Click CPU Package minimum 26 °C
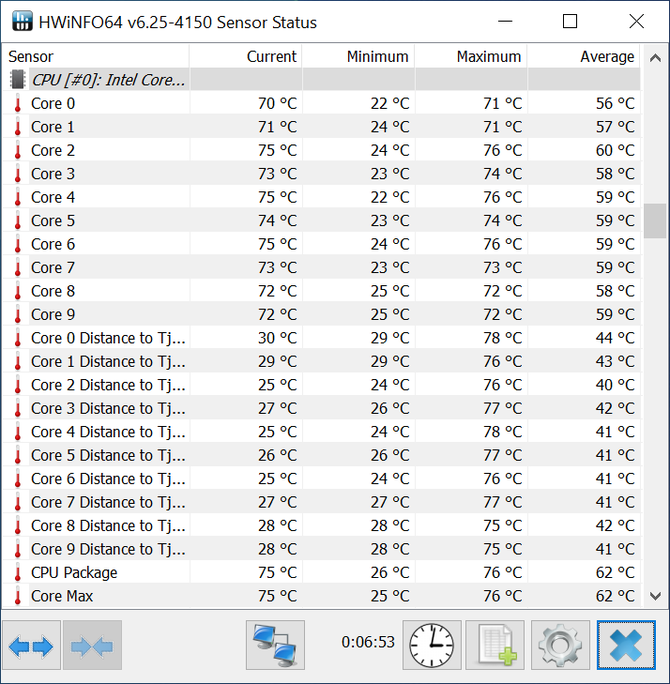Image resolution: width=670 pixels, height=684 pixels. click(390, 572)
